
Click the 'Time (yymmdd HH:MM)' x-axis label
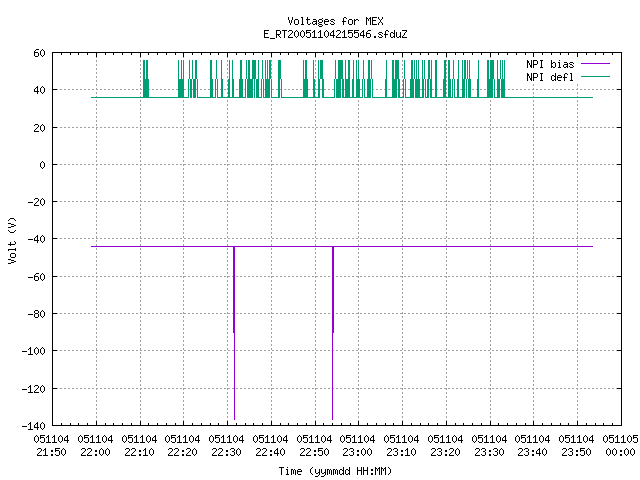tap(335, 471)
